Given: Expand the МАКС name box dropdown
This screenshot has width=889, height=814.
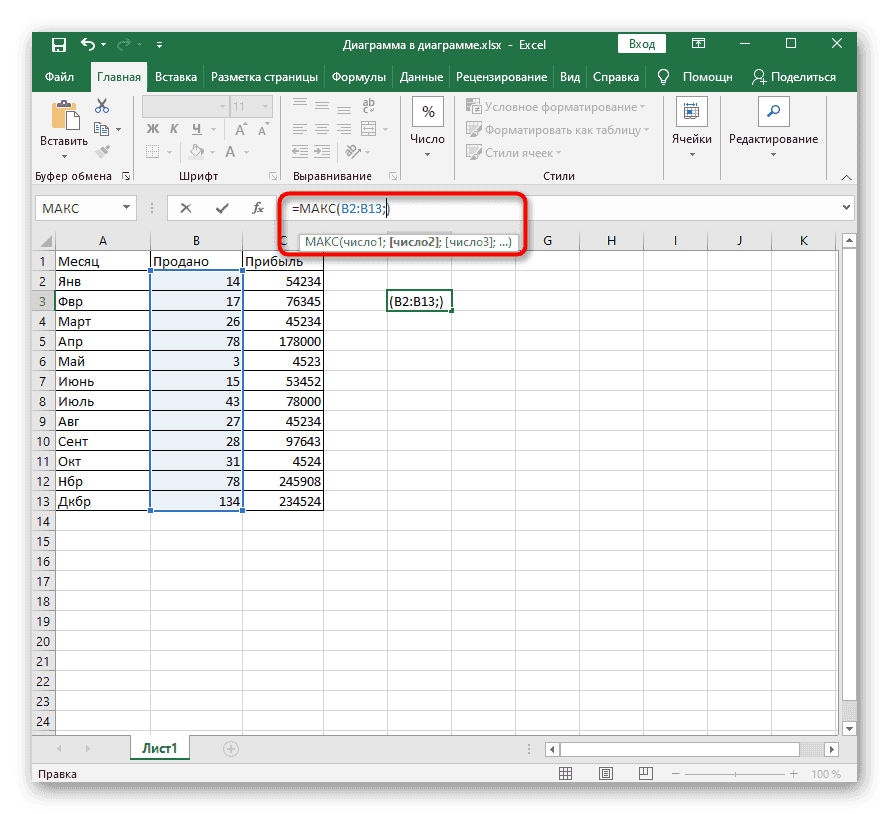Looking at the screenshot, I should (x=127, y=208).
